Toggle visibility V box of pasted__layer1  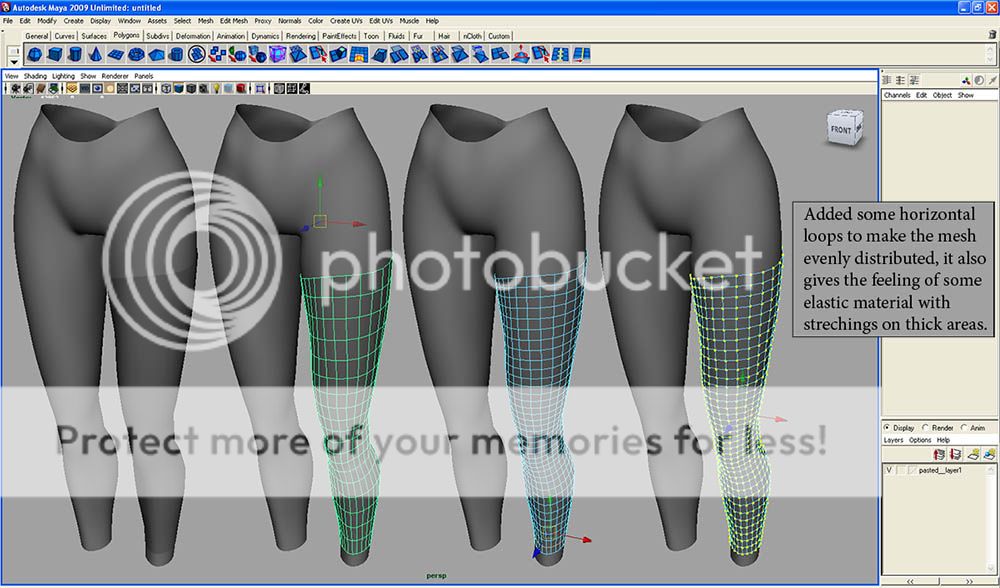[x=889, y=470]
